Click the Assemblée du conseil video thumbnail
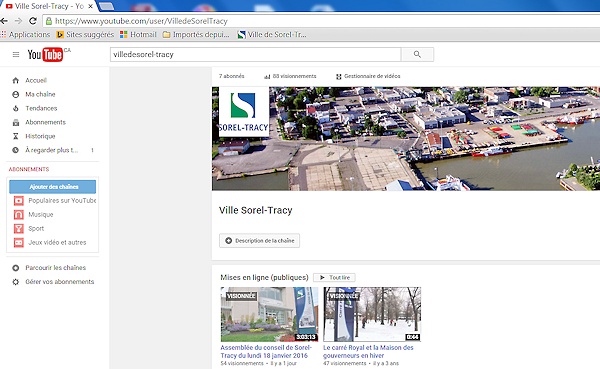 269,314
